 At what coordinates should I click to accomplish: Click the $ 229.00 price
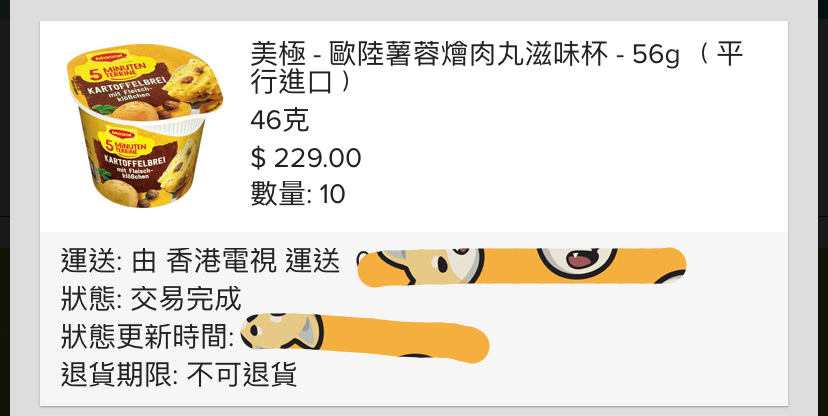tap(306, 158)
